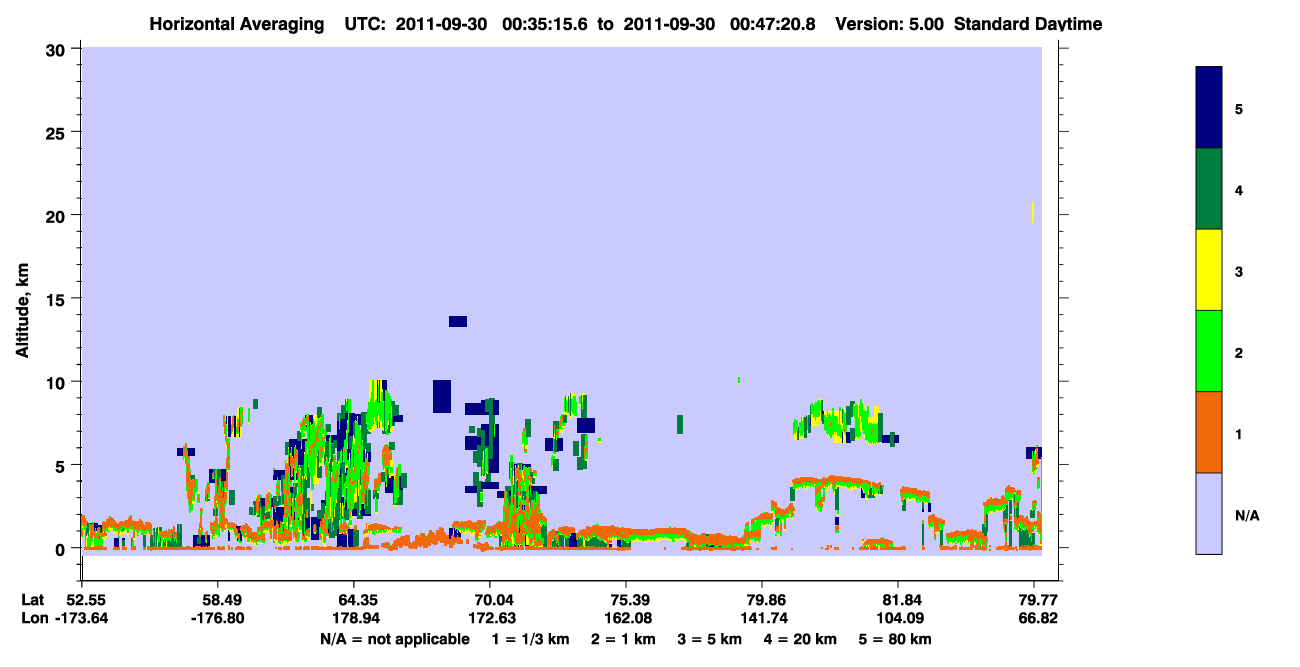Click 'Standard Daytime' label

coord(1028,24)
